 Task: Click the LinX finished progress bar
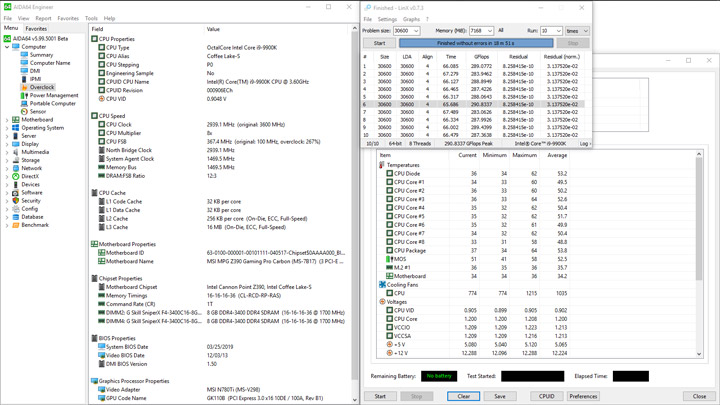[476, 43]
